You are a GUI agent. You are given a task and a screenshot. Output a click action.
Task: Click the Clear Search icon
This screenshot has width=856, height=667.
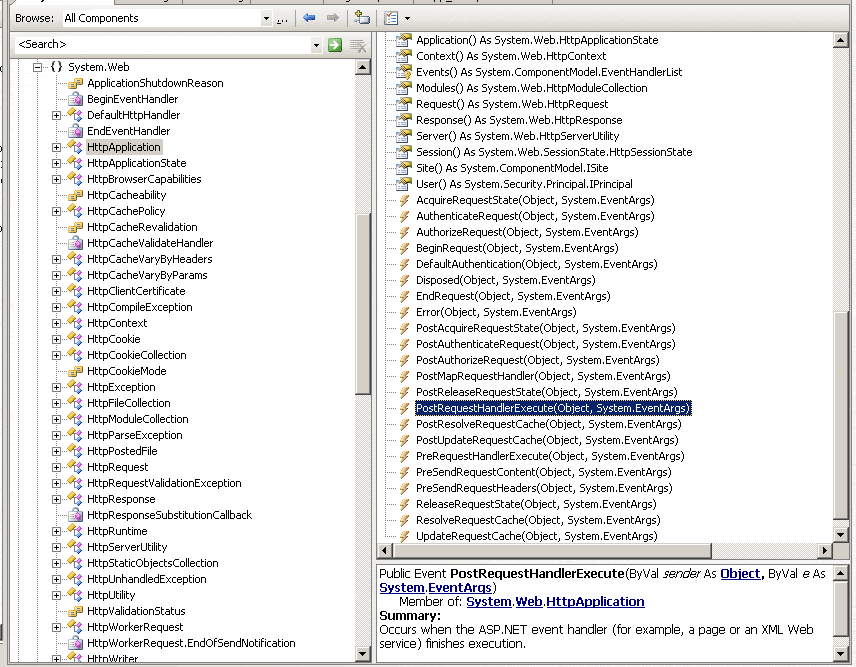point(358,45)
